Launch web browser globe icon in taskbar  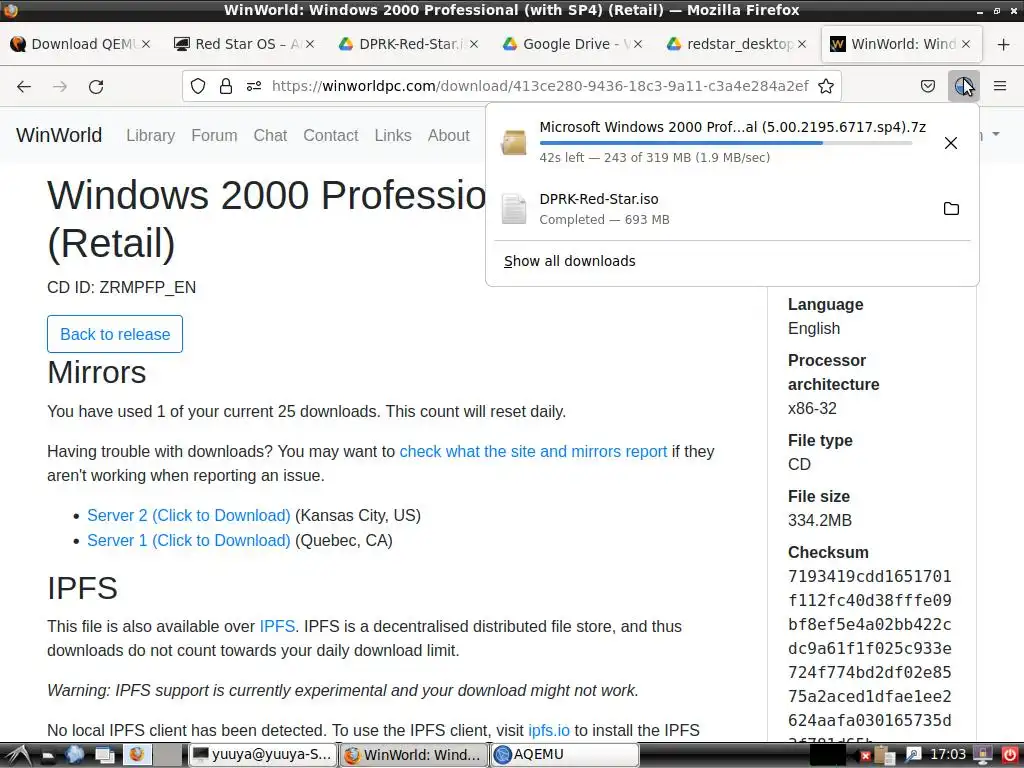[74, 755]
